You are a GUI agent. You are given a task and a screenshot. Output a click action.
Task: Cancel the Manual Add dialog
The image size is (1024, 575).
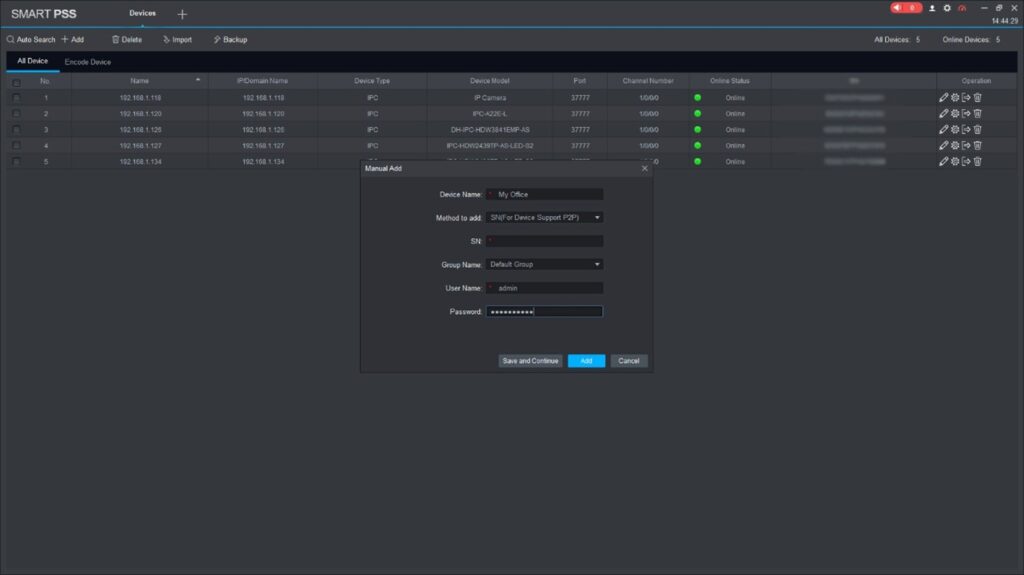(629, 361)
